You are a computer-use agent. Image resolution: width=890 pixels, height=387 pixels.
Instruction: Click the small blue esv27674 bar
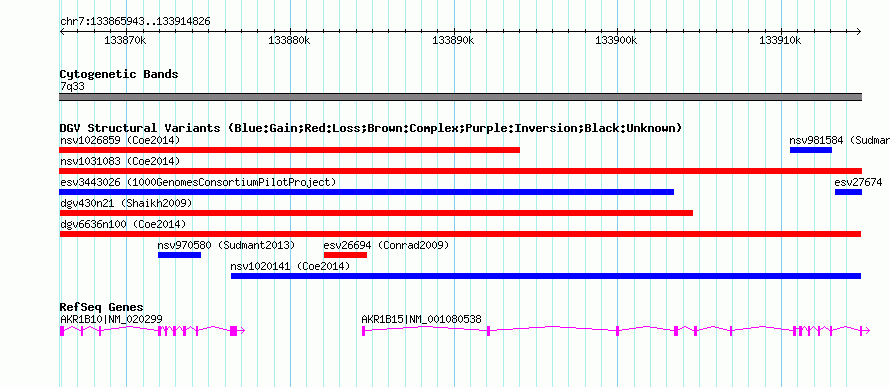click(x=848, y=192)
